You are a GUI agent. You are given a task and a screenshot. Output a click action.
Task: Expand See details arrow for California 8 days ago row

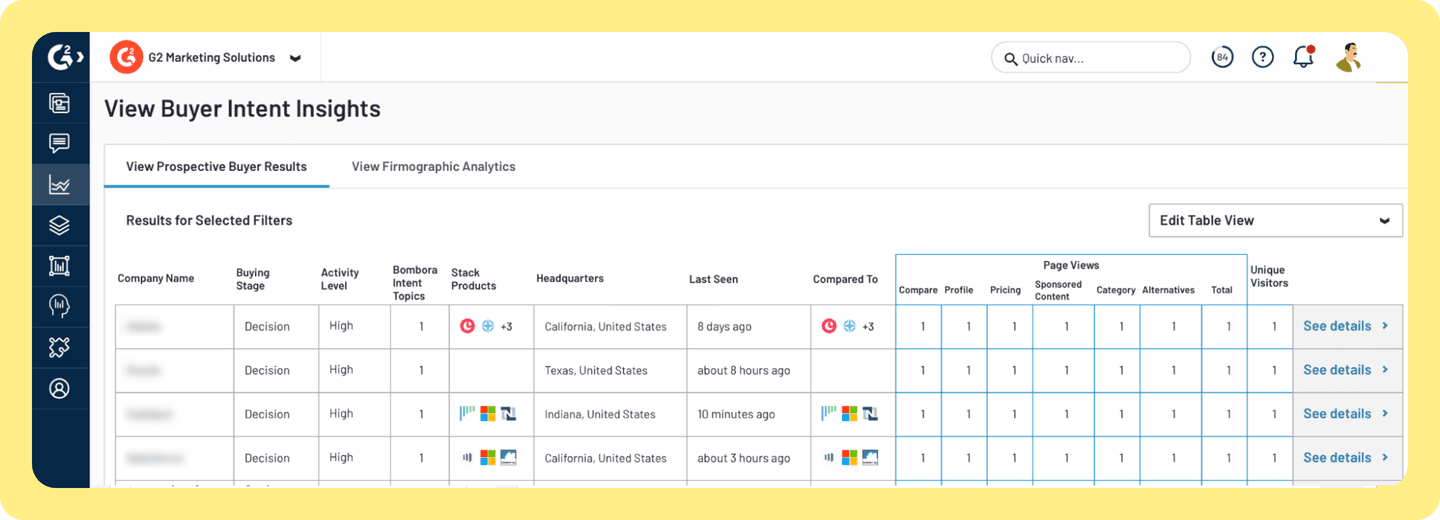pyautogui.click(x=1386, y=326)
